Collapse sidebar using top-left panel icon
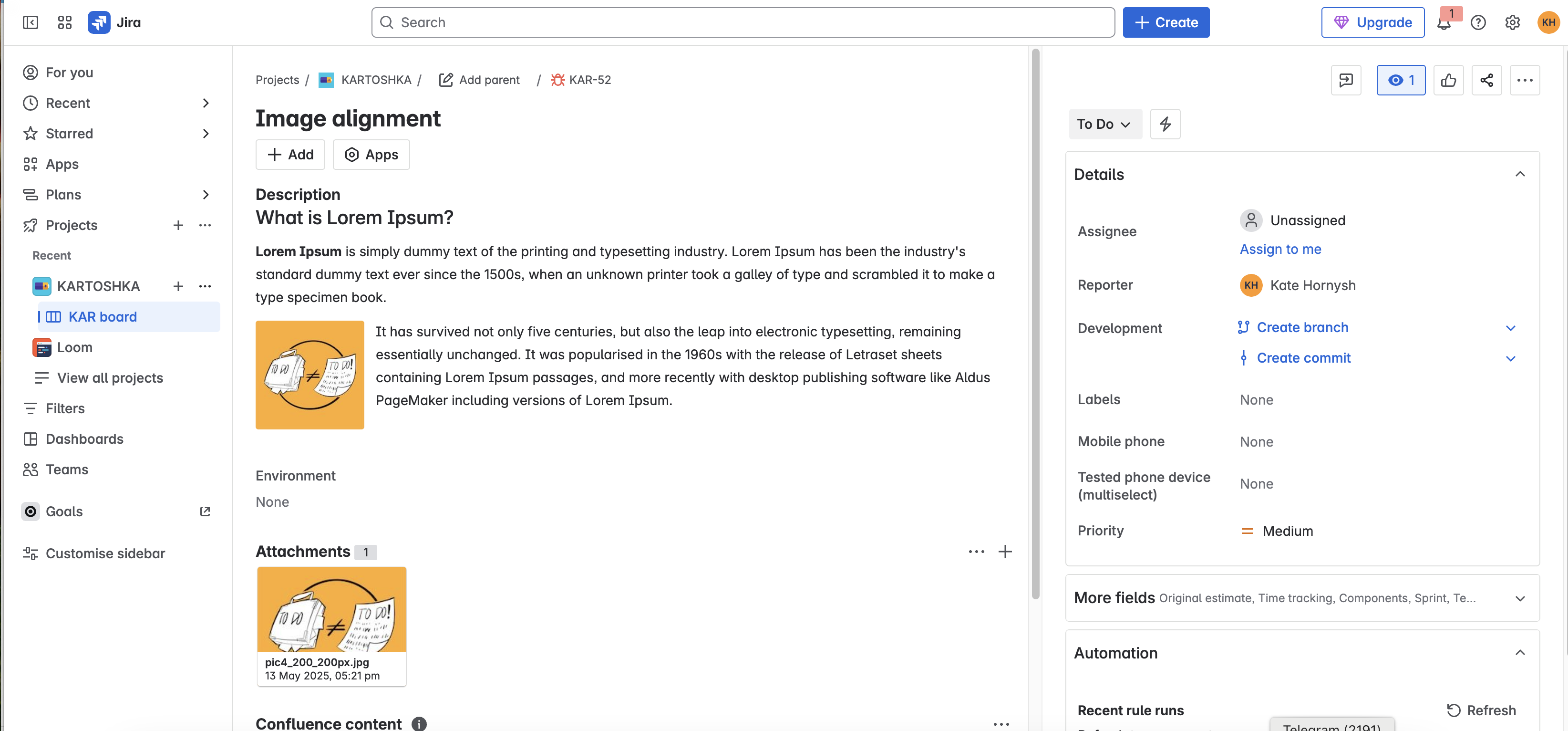 point(30,22)
